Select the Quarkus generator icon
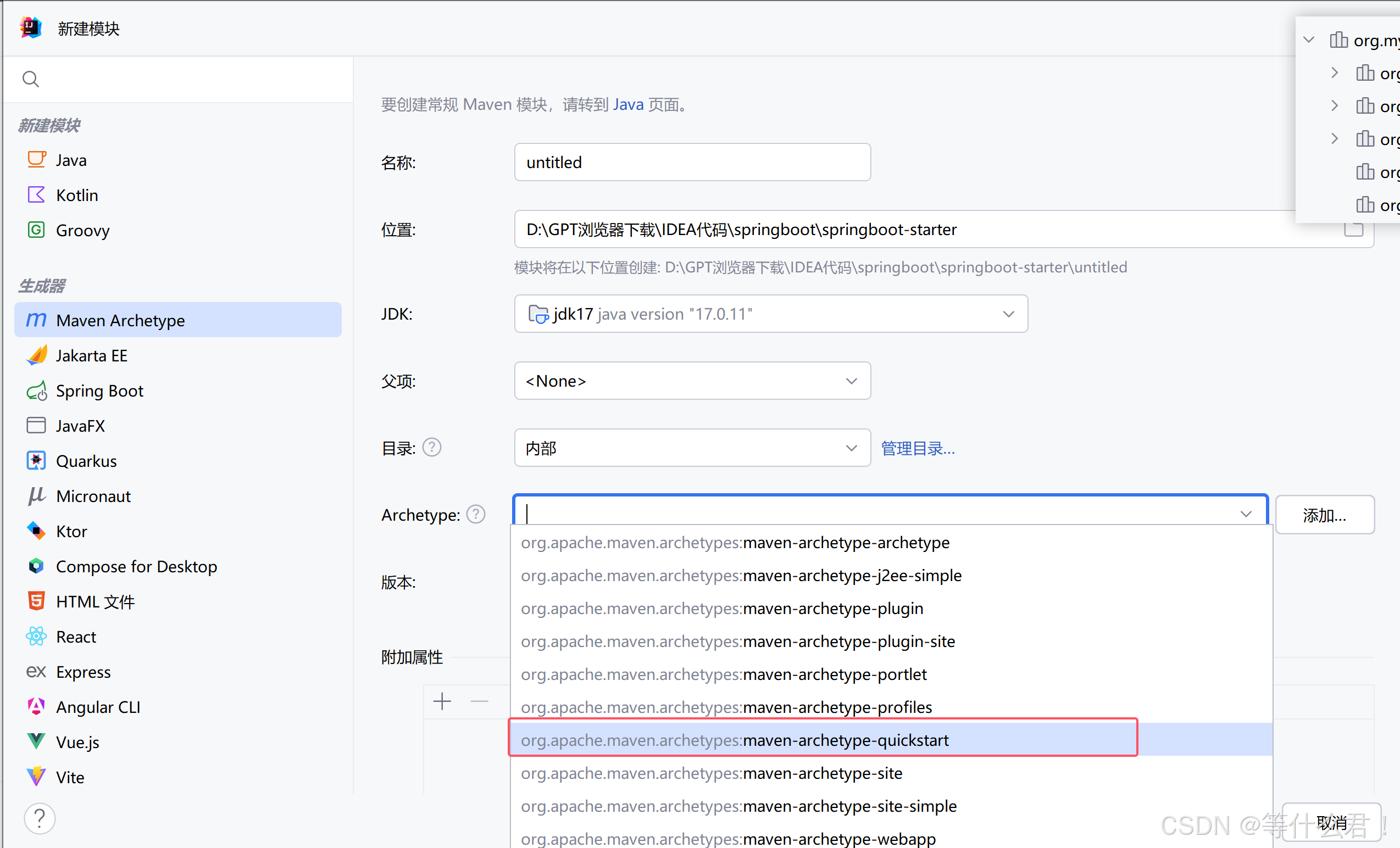Screen dimensions: 1400x848 point(36,461)
